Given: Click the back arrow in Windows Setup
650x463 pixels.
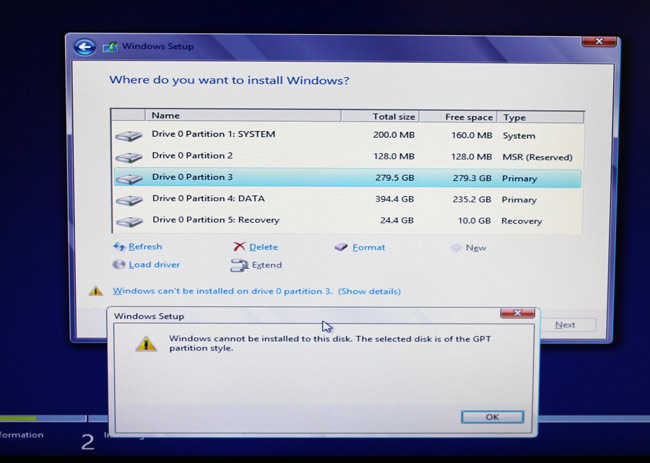Looking at the screenshot, I should click(85, 47).
